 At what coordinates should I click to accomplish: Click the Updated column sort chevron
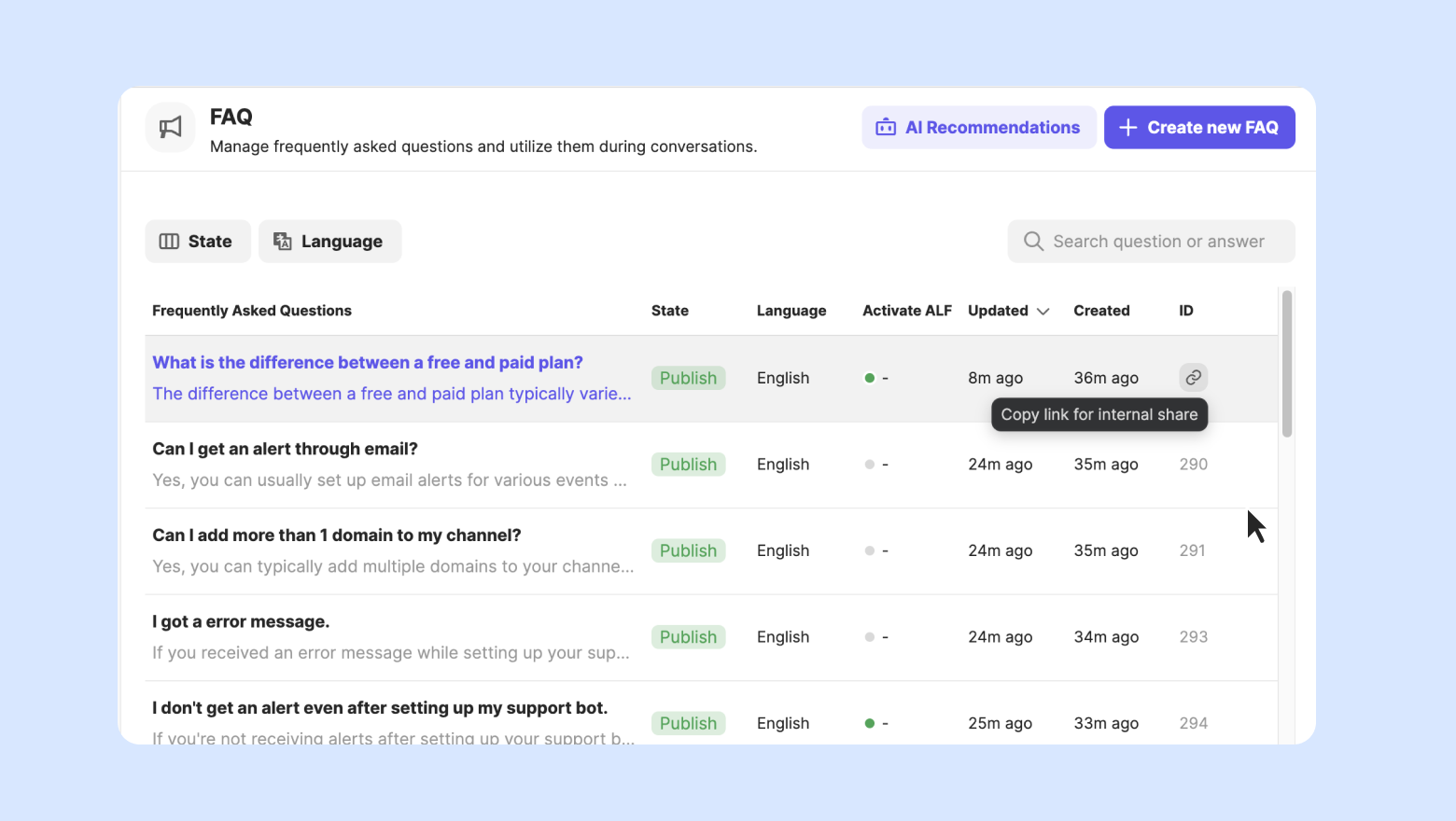(1043, 312)
